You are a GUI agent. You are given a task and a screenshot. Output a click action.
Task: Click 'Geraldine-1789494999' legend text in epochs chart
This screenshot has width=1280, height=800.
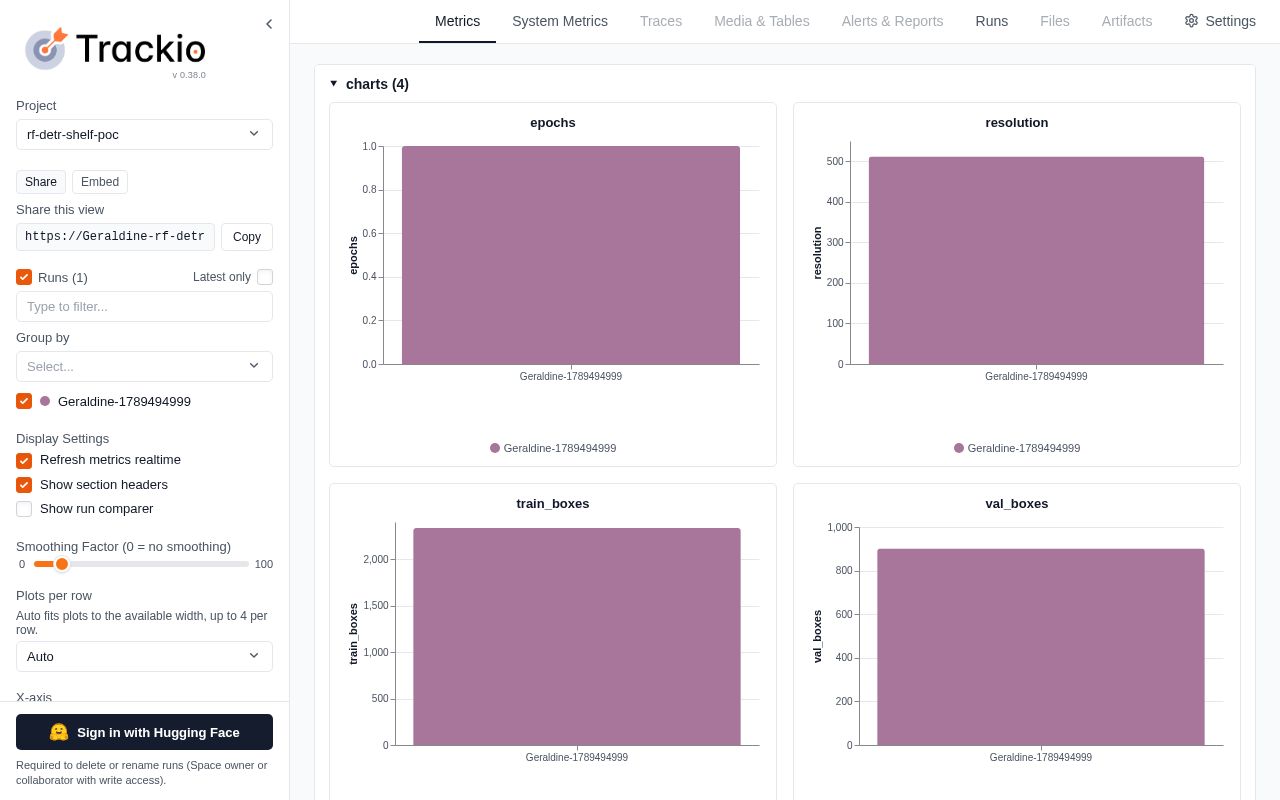tap(560, 448)
